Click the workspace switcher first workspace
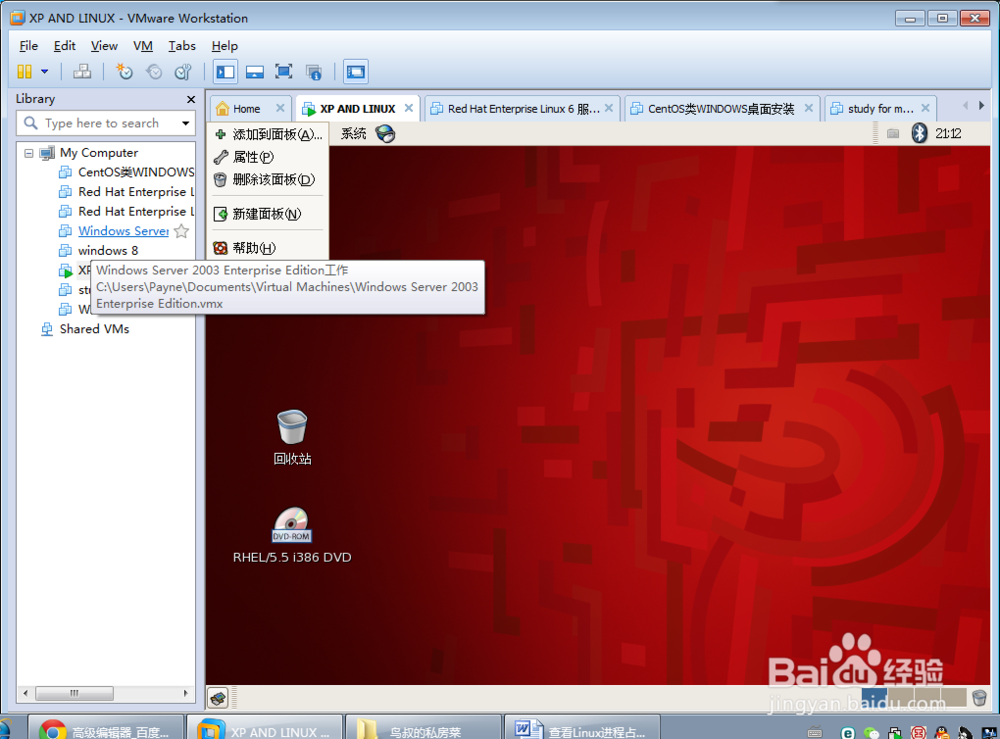Image resolution: width=1000 pixels, height=739 pixels. [x=874, y=697]
